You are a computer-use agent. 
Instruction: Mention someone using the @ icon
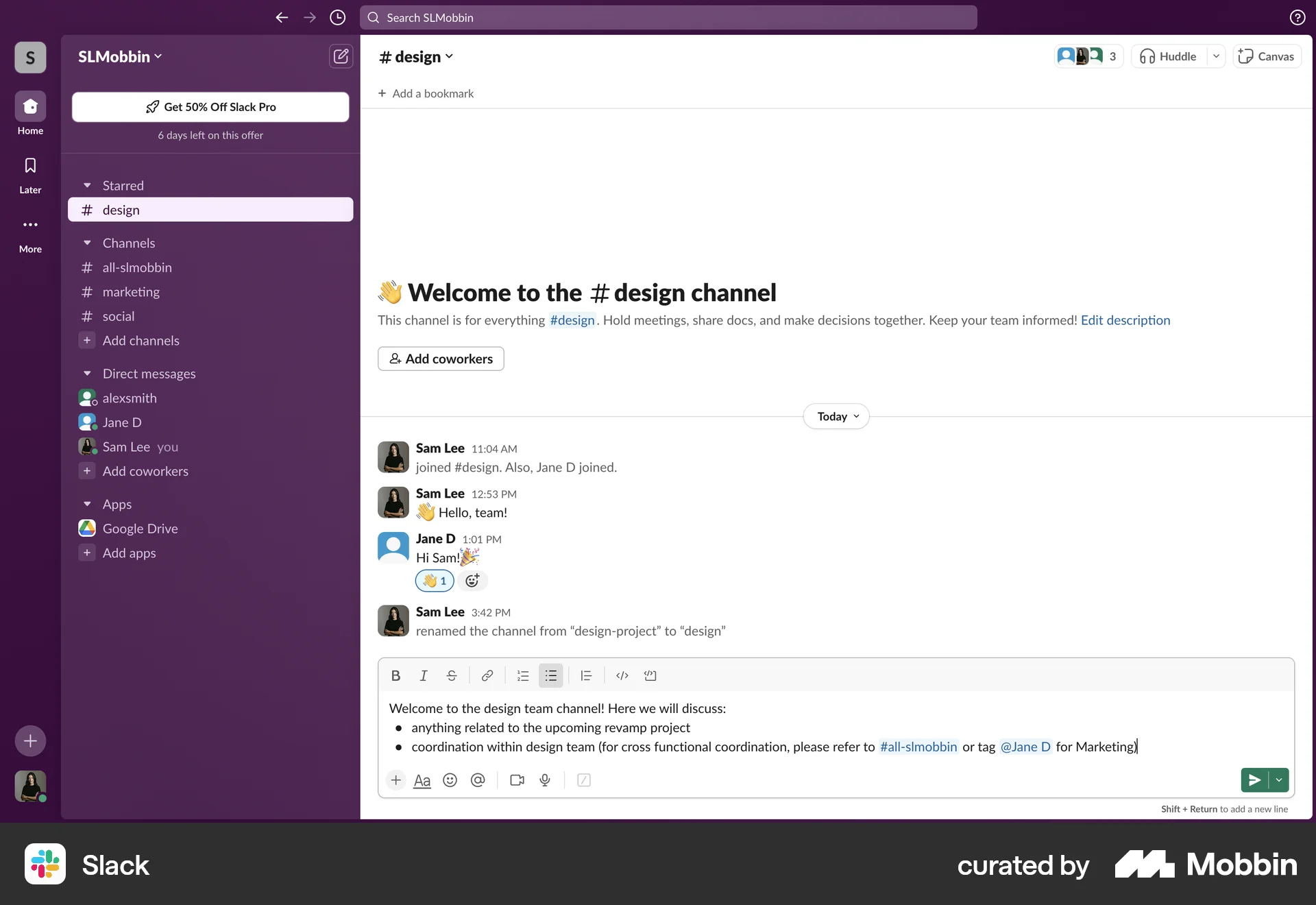pyautogui.click(x=478, y=780)
